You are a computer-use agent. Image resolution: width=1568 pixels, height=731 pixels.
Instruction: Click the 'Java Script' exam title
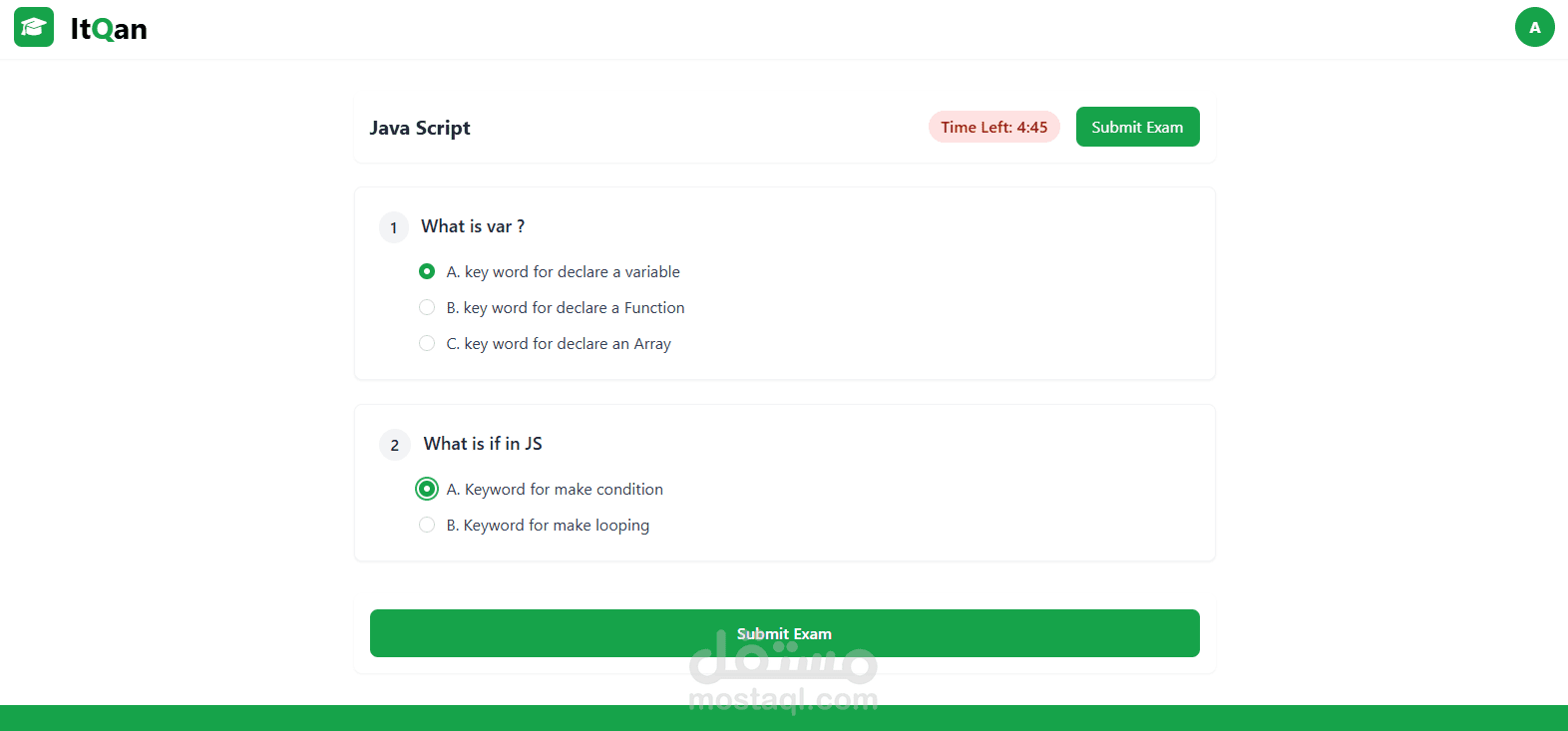[x=420, y=128]
